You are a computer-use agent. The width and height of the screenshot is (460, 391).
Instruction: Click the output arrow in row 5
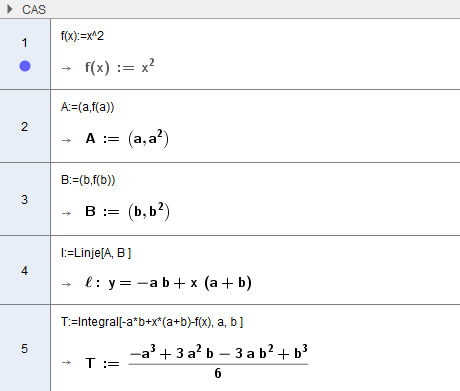pyautogui.click(x=67, y=363)
